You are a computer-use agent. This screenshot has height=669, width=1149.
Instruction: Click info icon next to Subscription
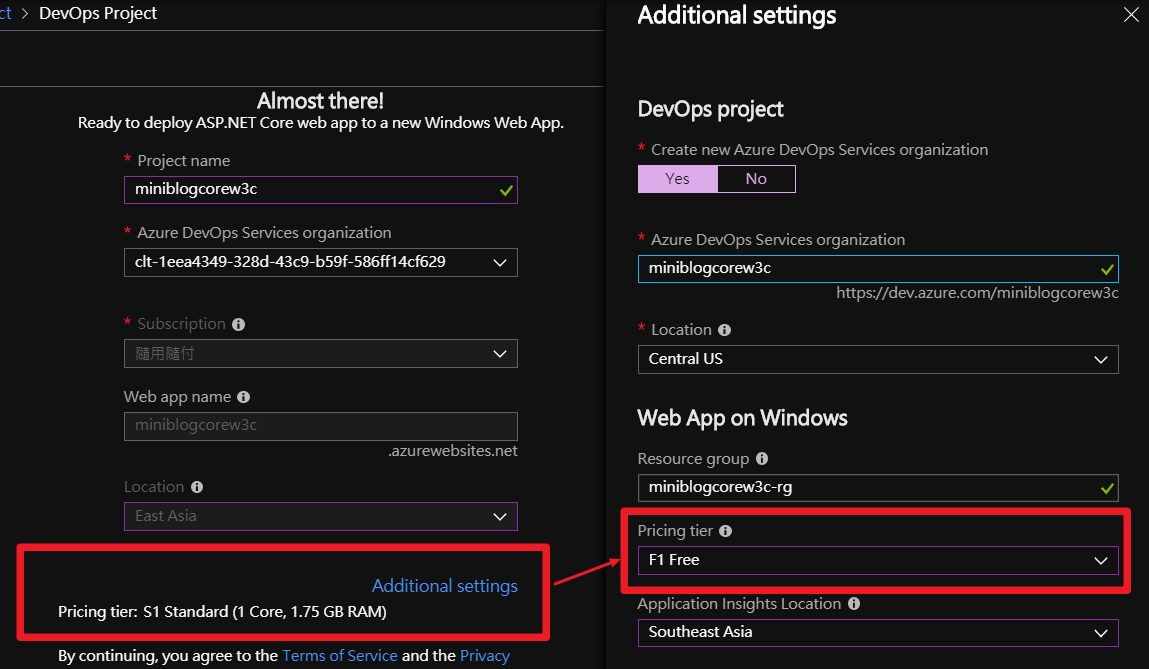click(238, 325)
